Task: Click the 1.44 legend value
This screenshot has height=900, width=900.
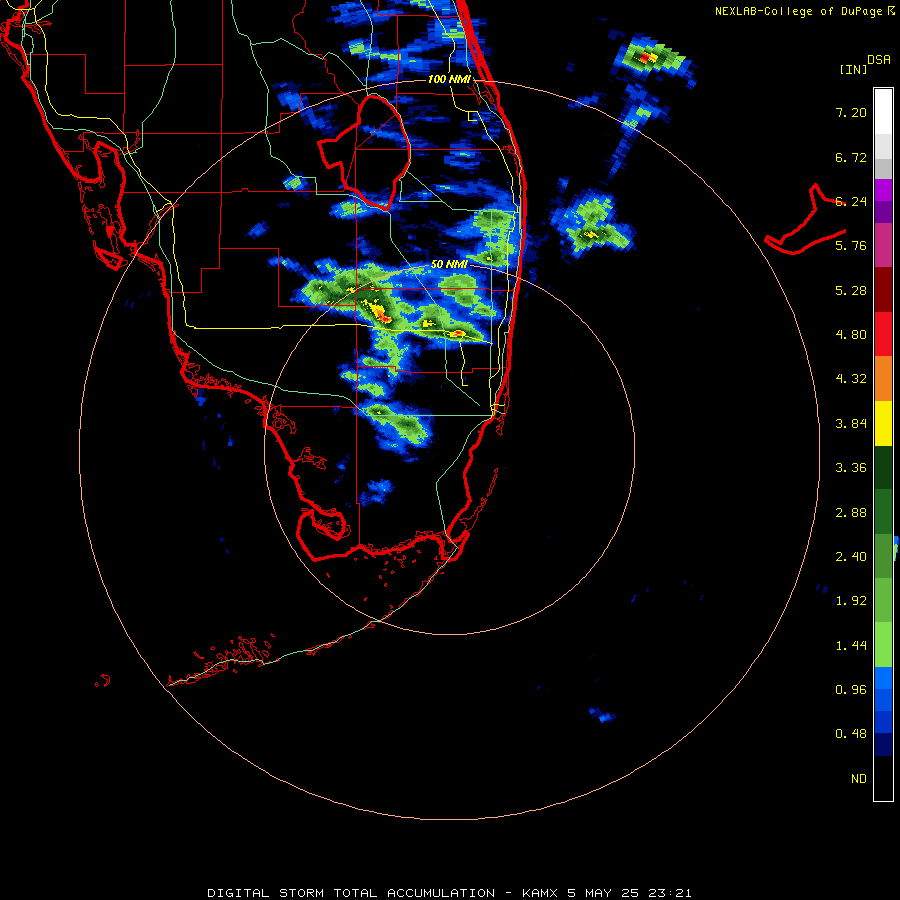Action: coord(851,646)
